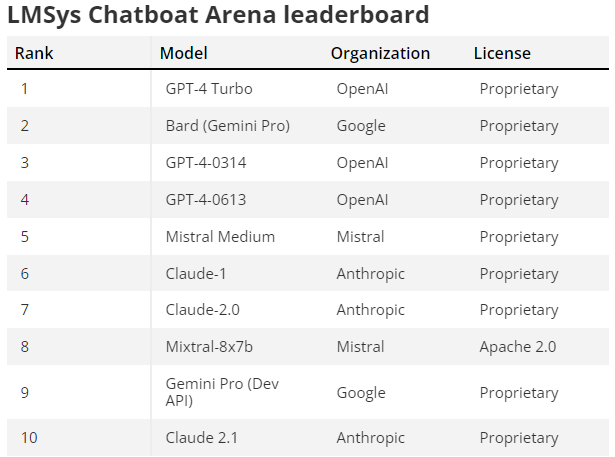Select the Mixtral-8x7b model cell
The height and width of the screenshot is (457, 615).
click(209, 346)
